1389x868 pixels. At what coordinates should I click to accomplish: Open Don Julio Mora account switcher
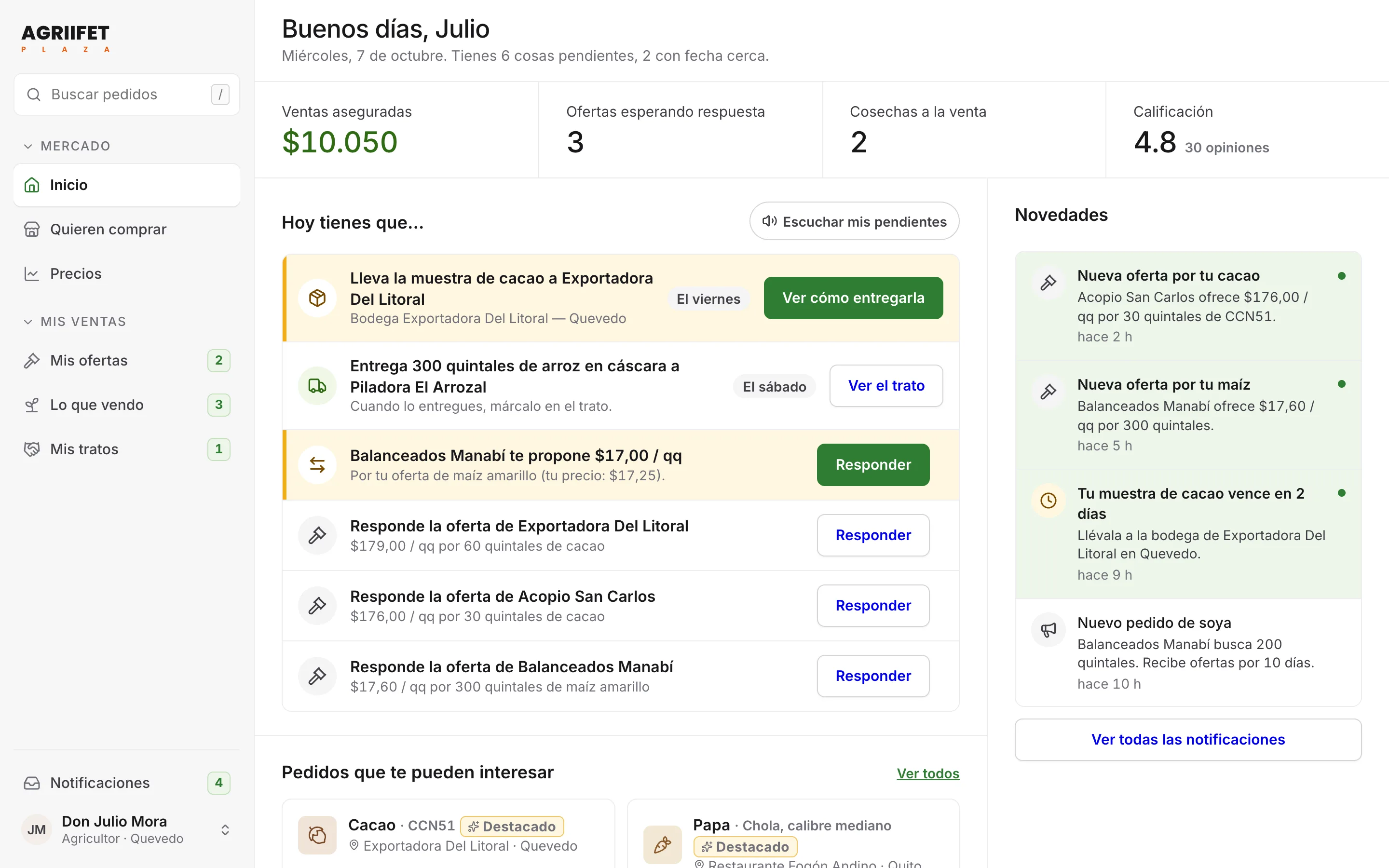click(127, 829)
